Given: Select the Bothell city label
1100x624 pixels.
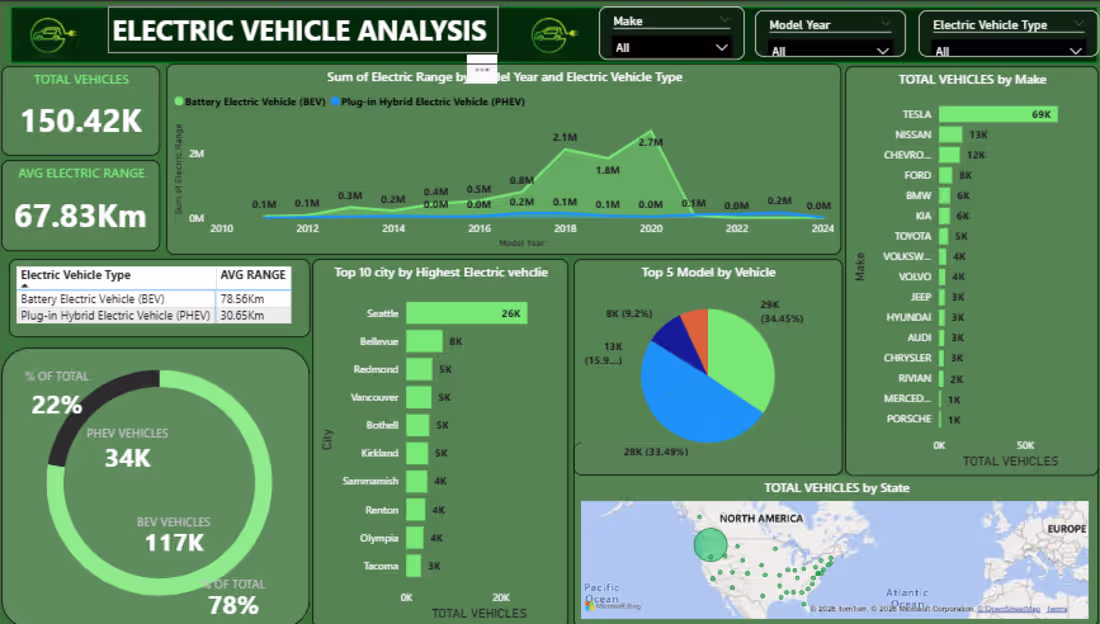Looking at the screenshot, I should tap(382, 425).
